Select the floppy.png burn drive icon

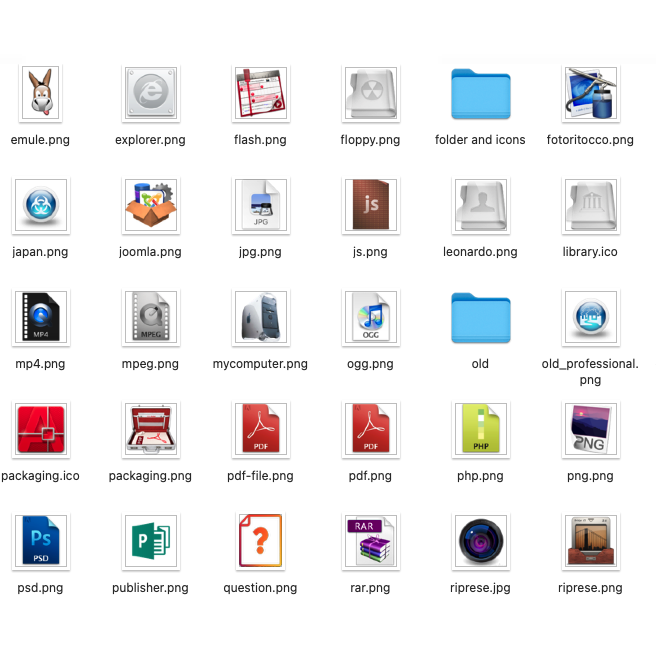point(371,93)
